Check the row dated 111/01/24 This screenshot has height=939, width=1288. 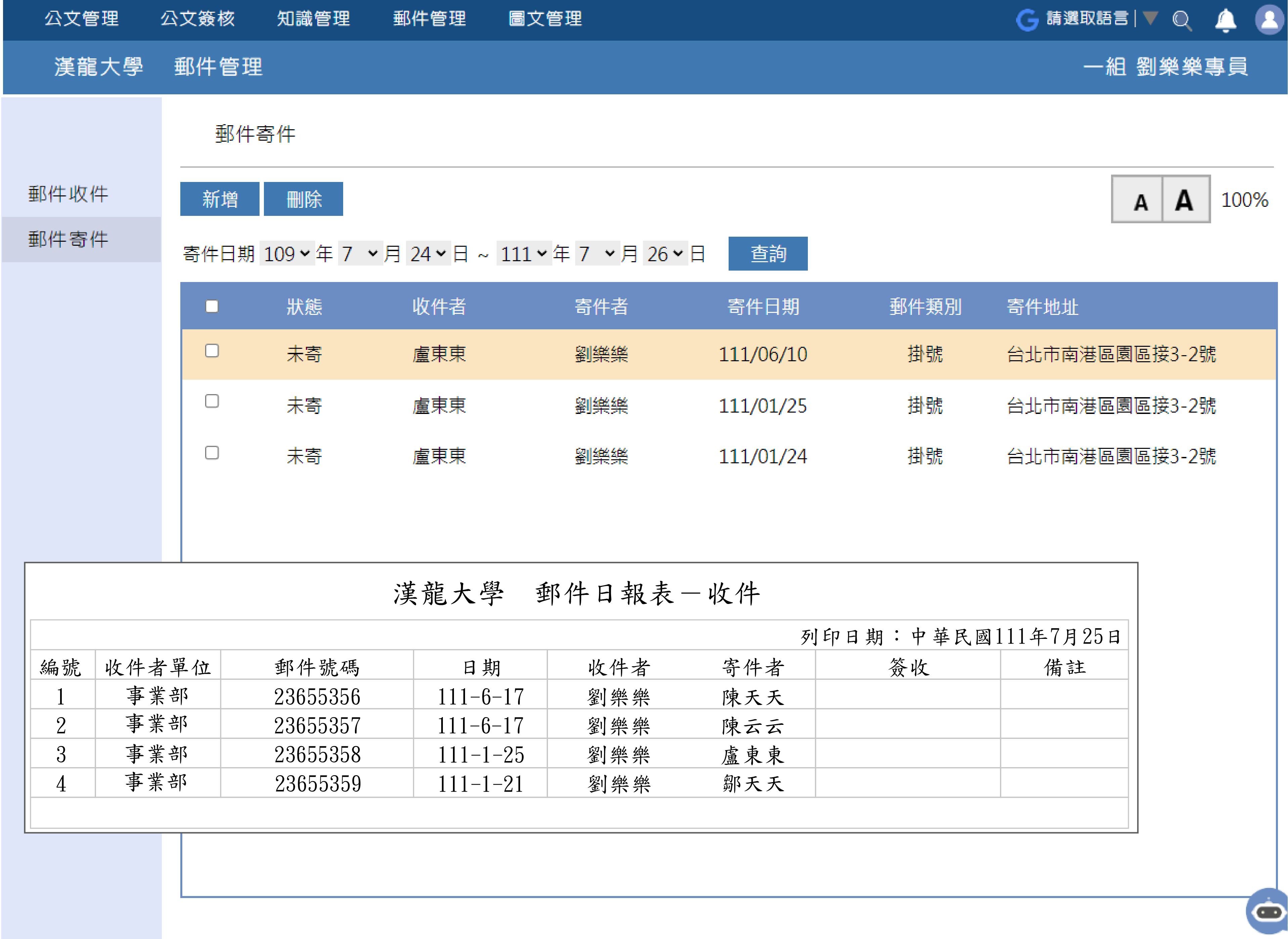(212, 453)
